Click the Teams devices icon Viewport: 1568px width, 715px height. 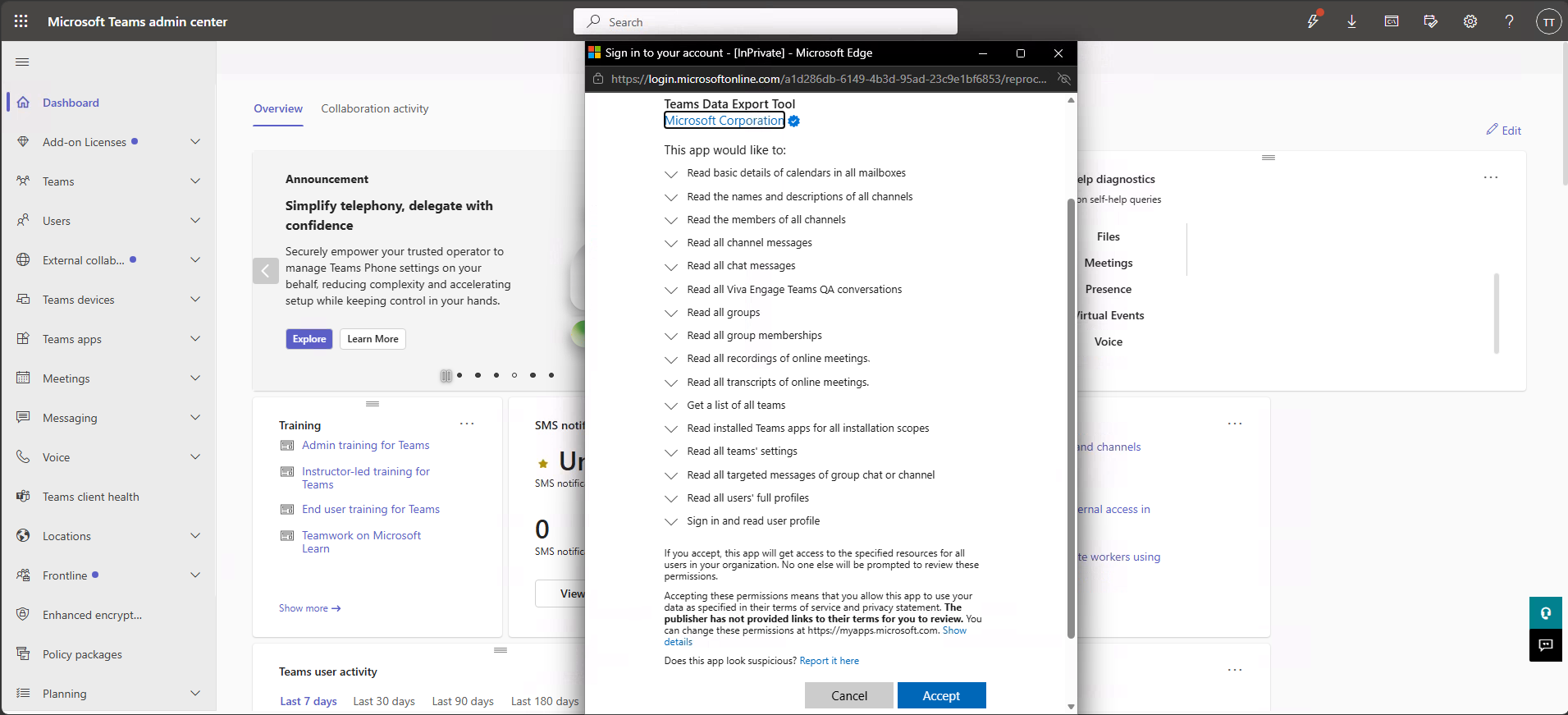(23, 299)
